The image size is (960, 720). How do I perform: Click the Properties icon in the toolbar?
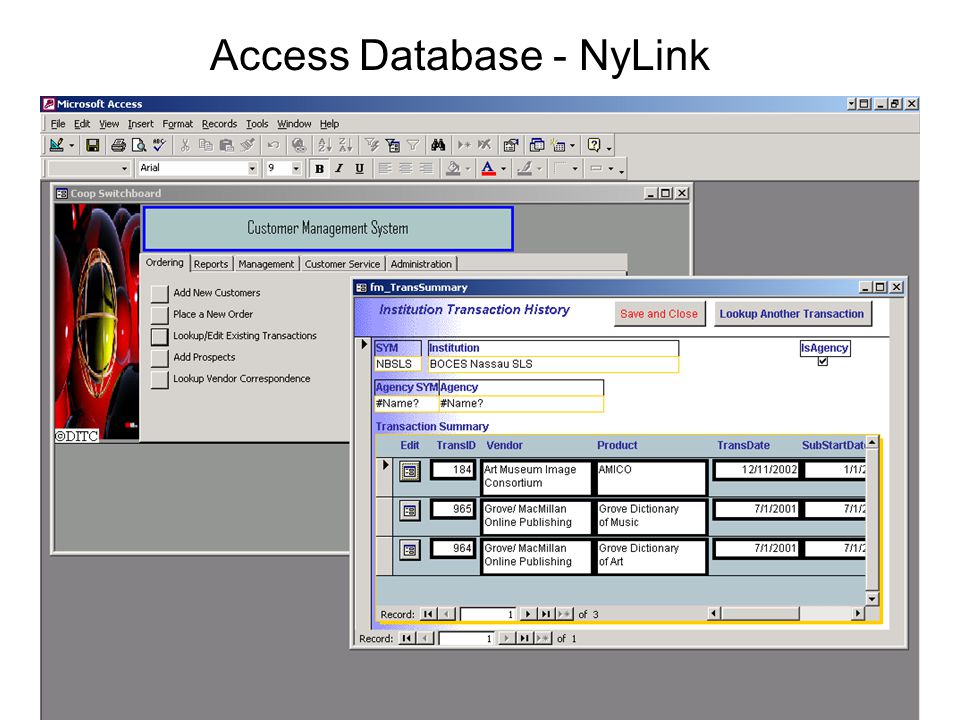tap(511, 145)
